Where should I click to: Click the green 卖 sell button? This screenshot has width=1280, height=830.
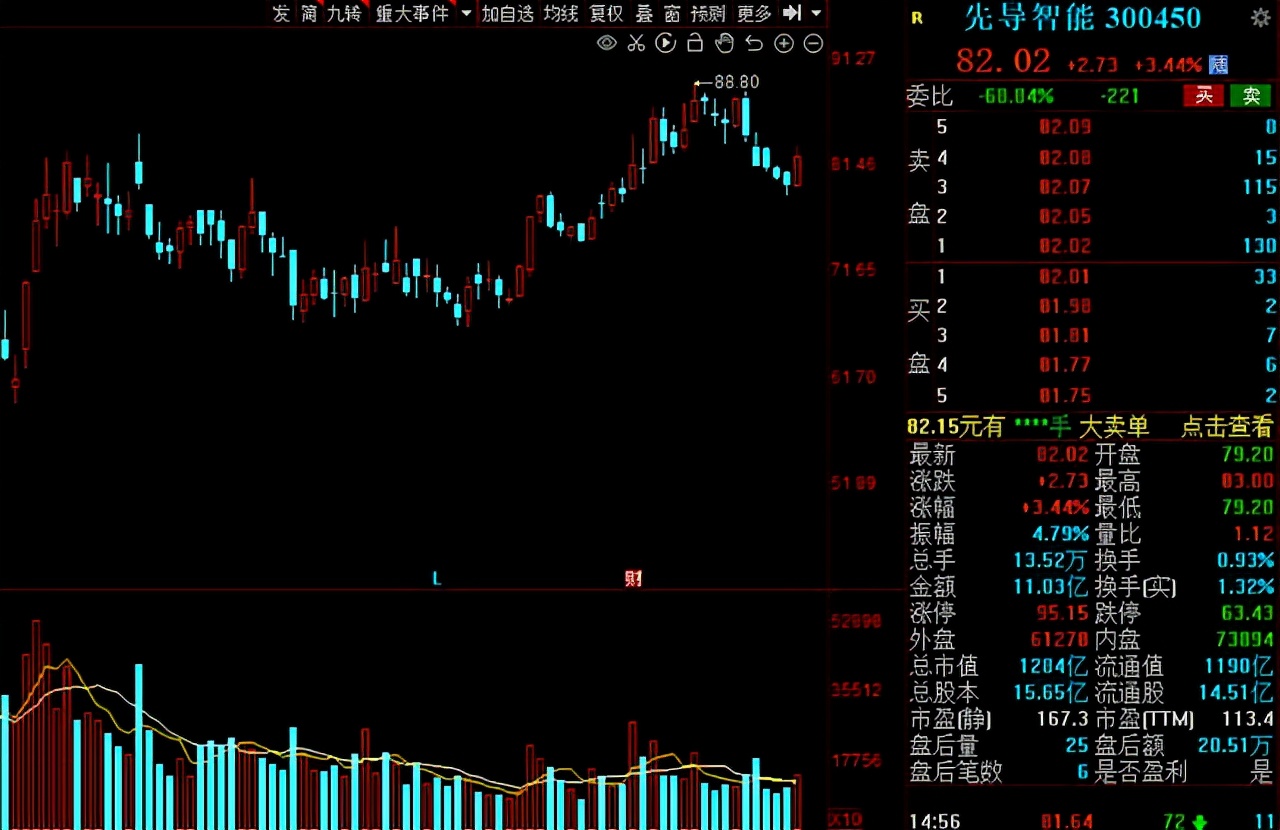click(1251, 96)
